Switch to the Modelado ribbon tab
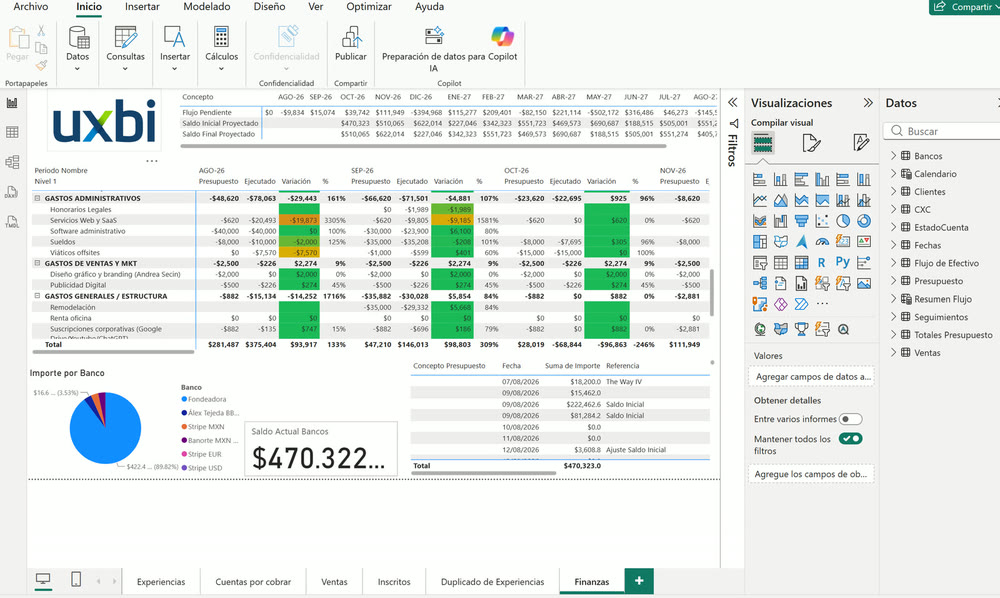 point(207,6)
